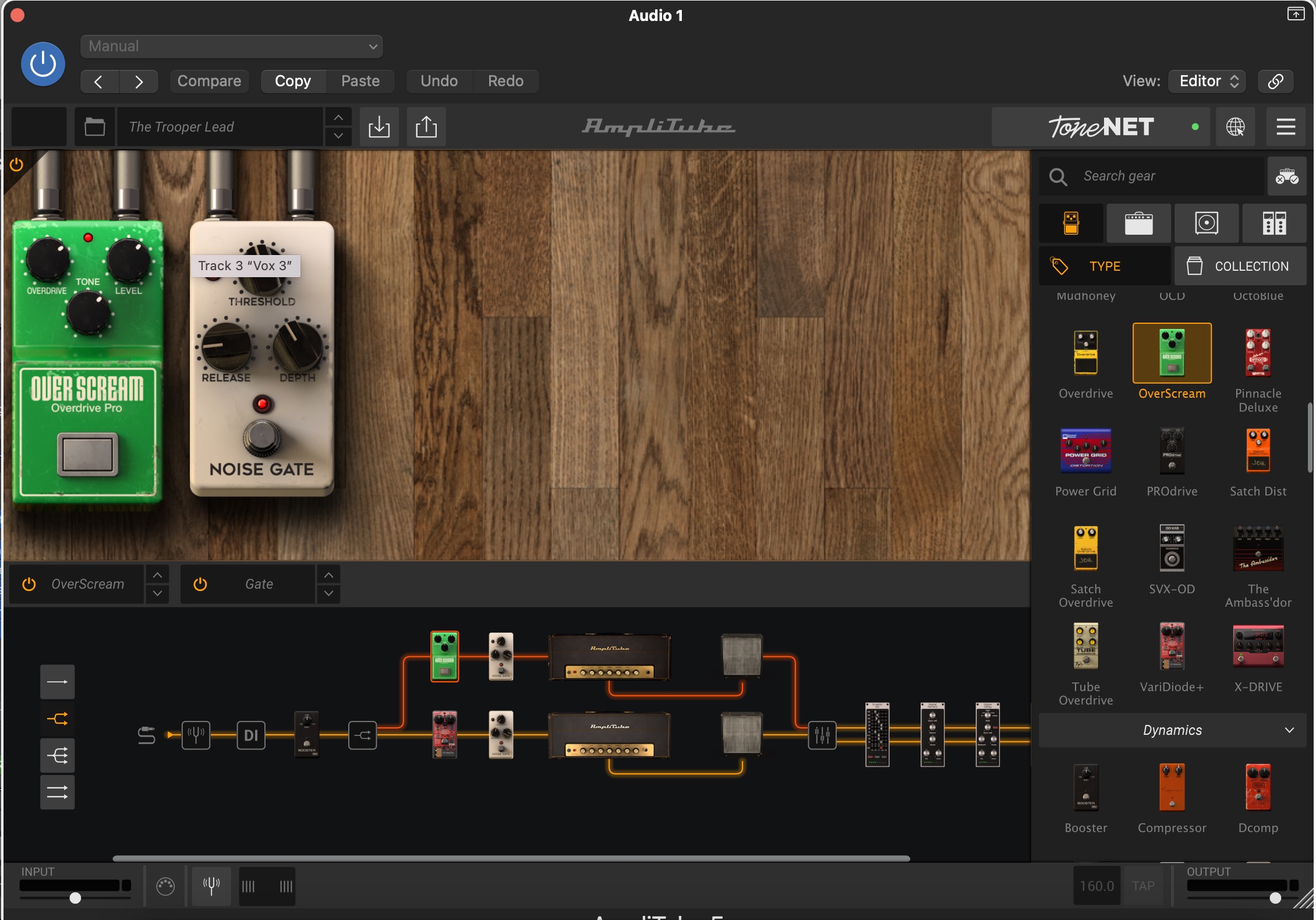1316x920 pixels.
Task: Open the Manual preset dropdown
Action: (232, 47)
